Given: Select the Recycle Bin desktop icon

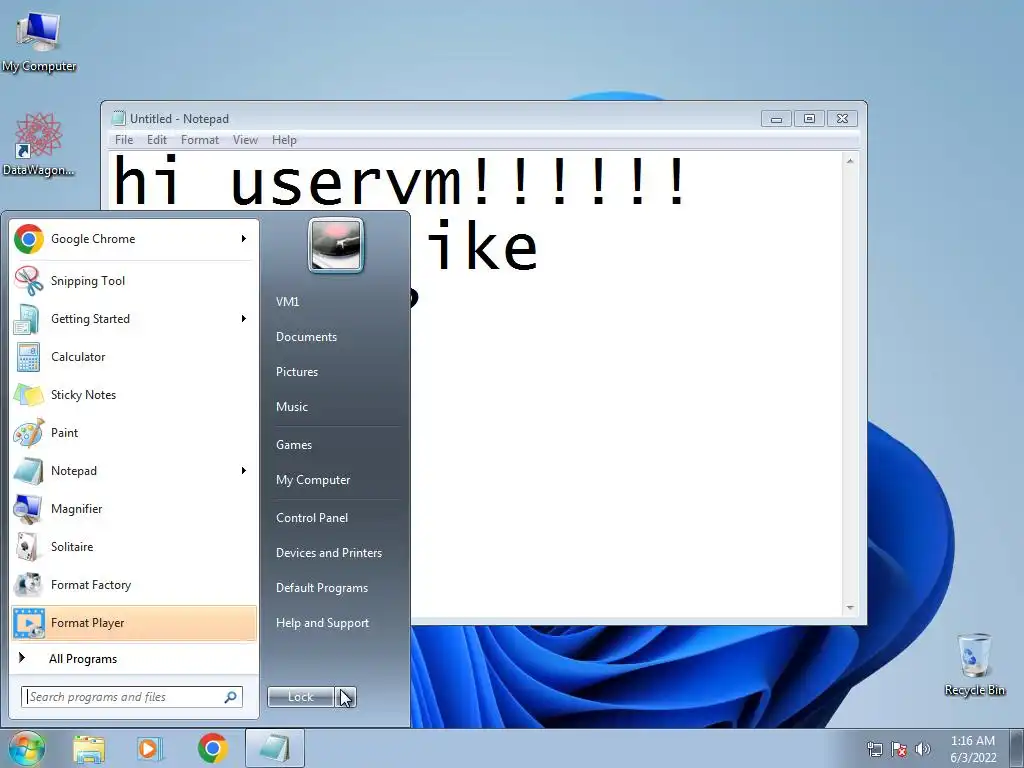Looking at the screenshot, I should coord(974,664).
